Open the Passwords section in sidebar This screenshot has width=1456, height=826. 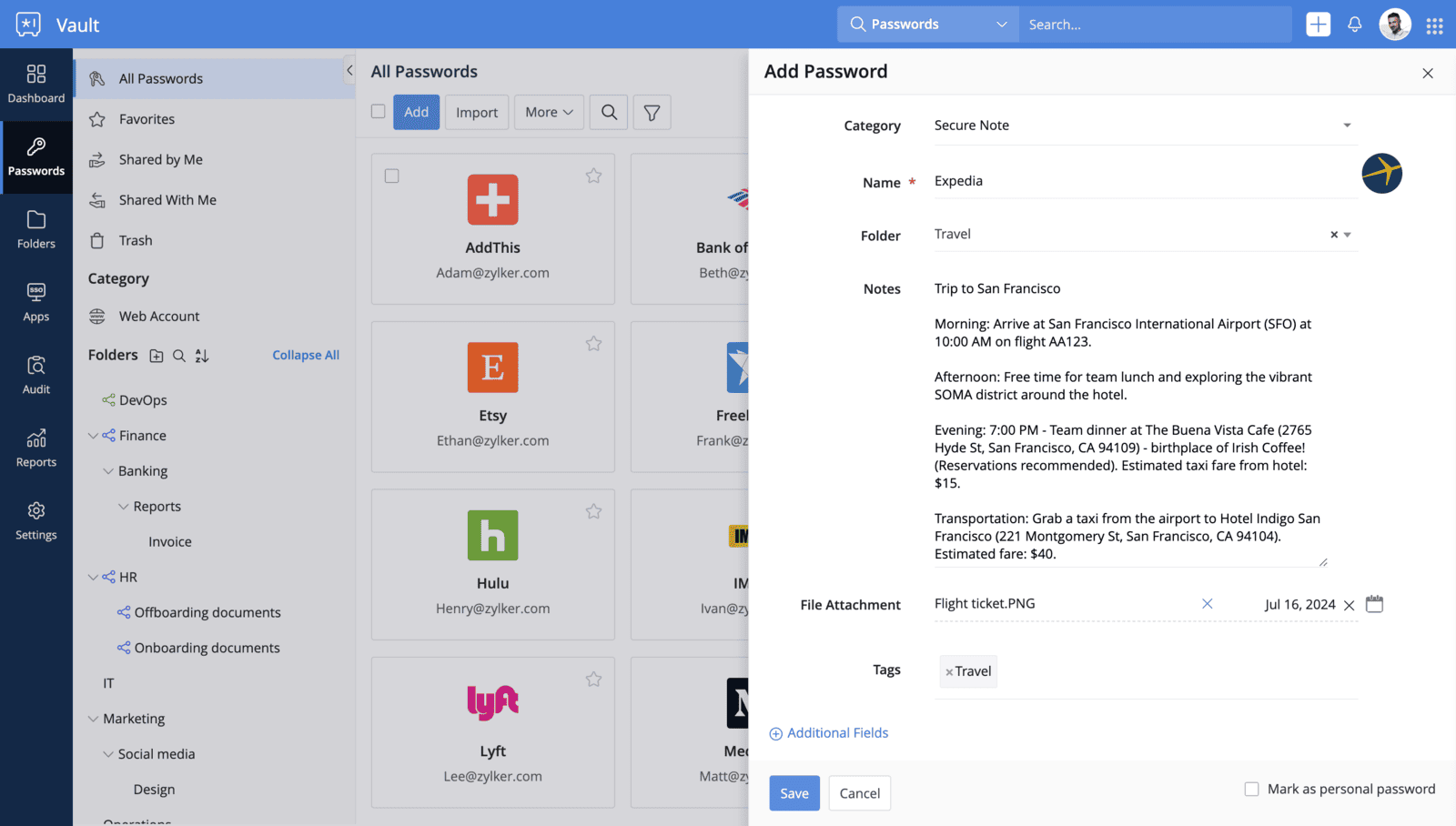(x=36, y=157)
